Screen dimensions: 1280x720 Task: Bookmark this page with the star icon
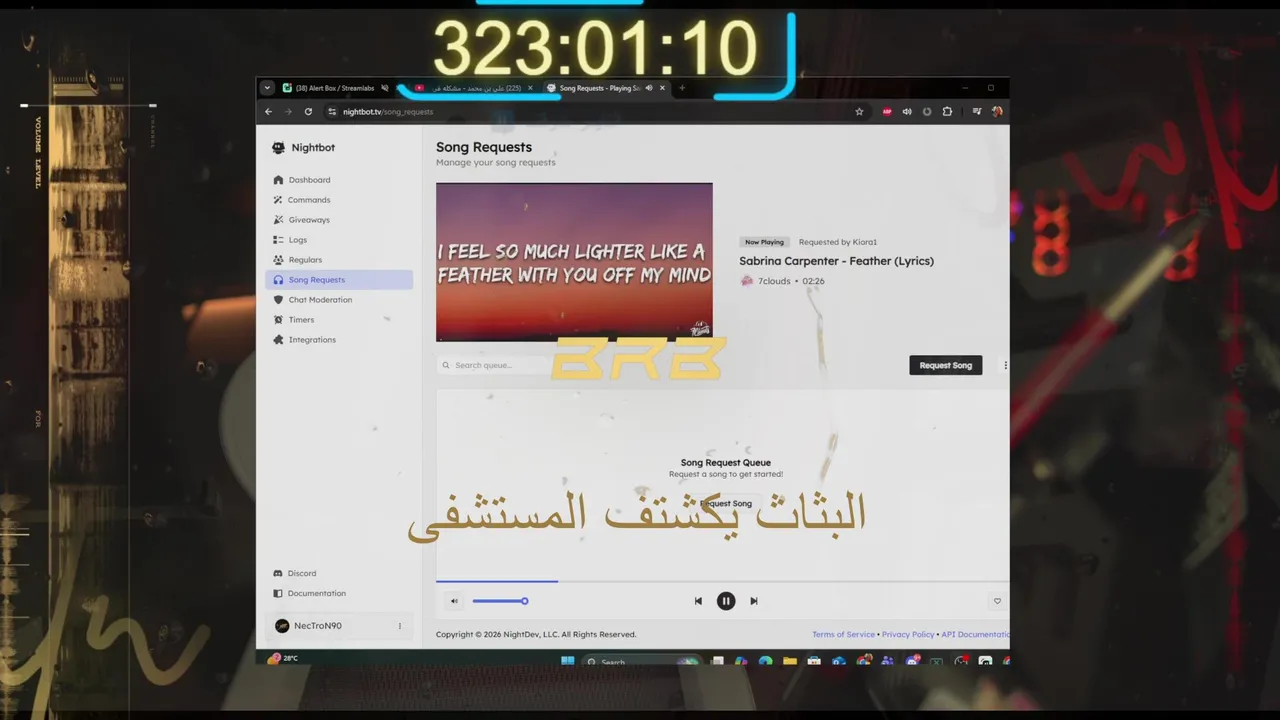click(859, 112)
